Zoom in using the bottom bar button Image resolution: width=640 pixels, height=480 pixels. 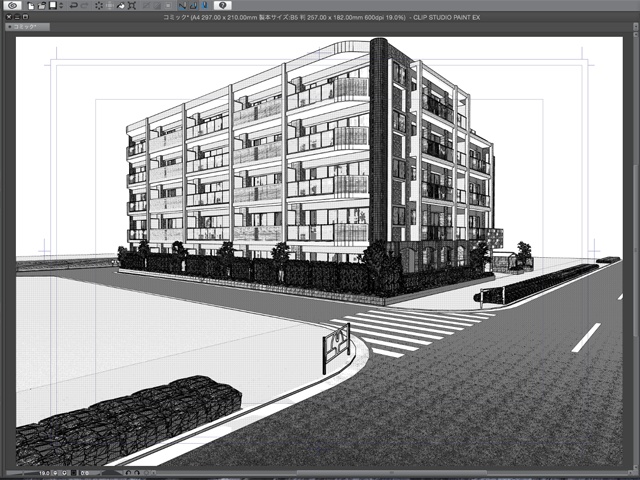tap(64, 473)
